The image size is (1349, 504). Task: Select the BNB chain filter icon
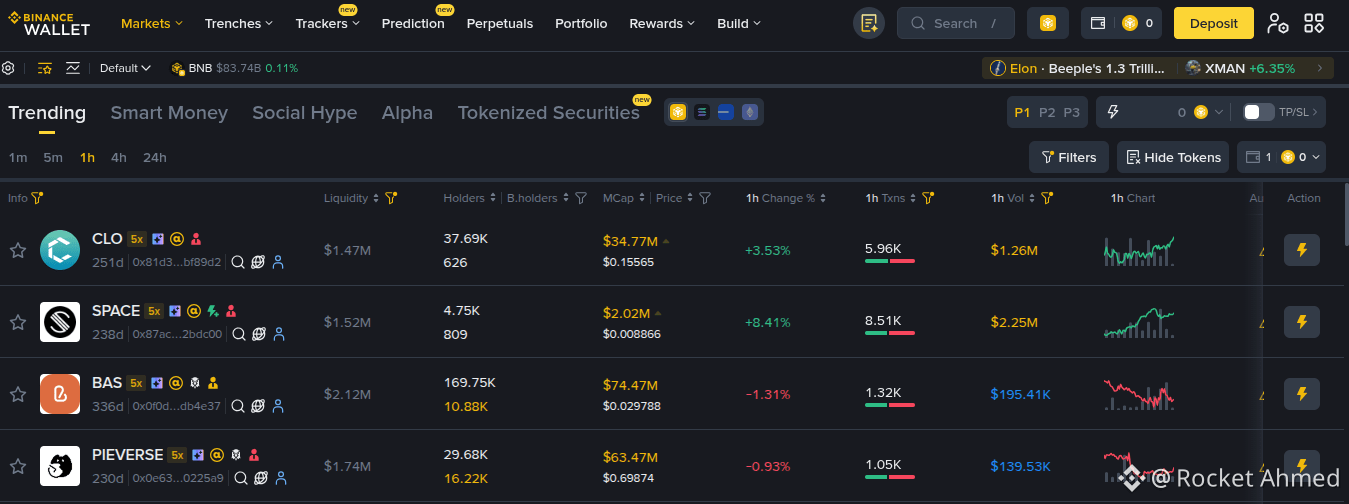tap(678, 112)
